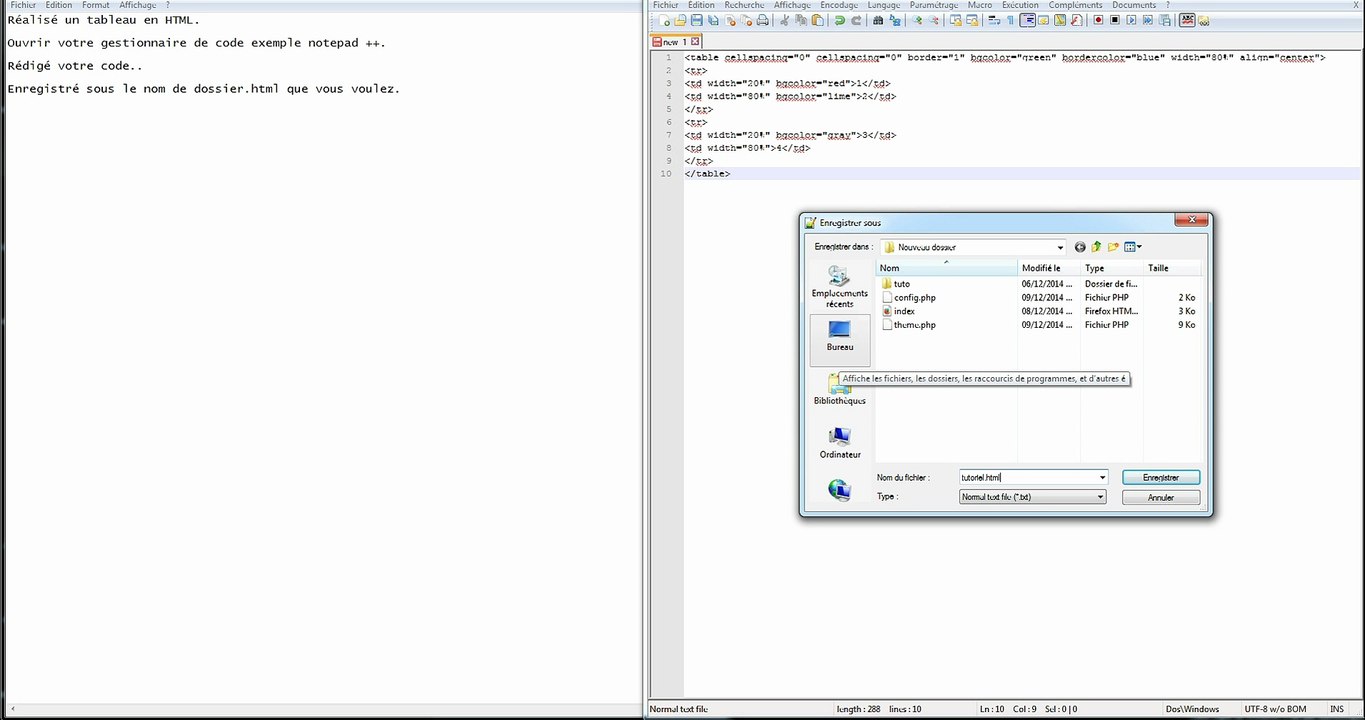
Task: Go up one folder level in dialog
Action: point(1096,247)
